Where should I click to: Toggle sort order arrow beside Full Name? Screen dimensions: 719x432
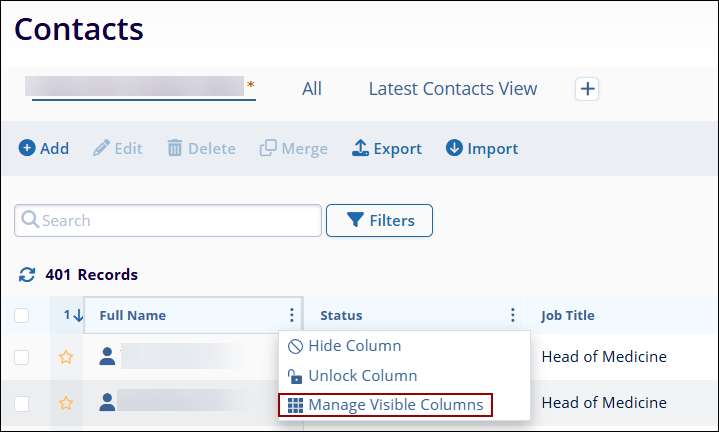tap(78, 316)
